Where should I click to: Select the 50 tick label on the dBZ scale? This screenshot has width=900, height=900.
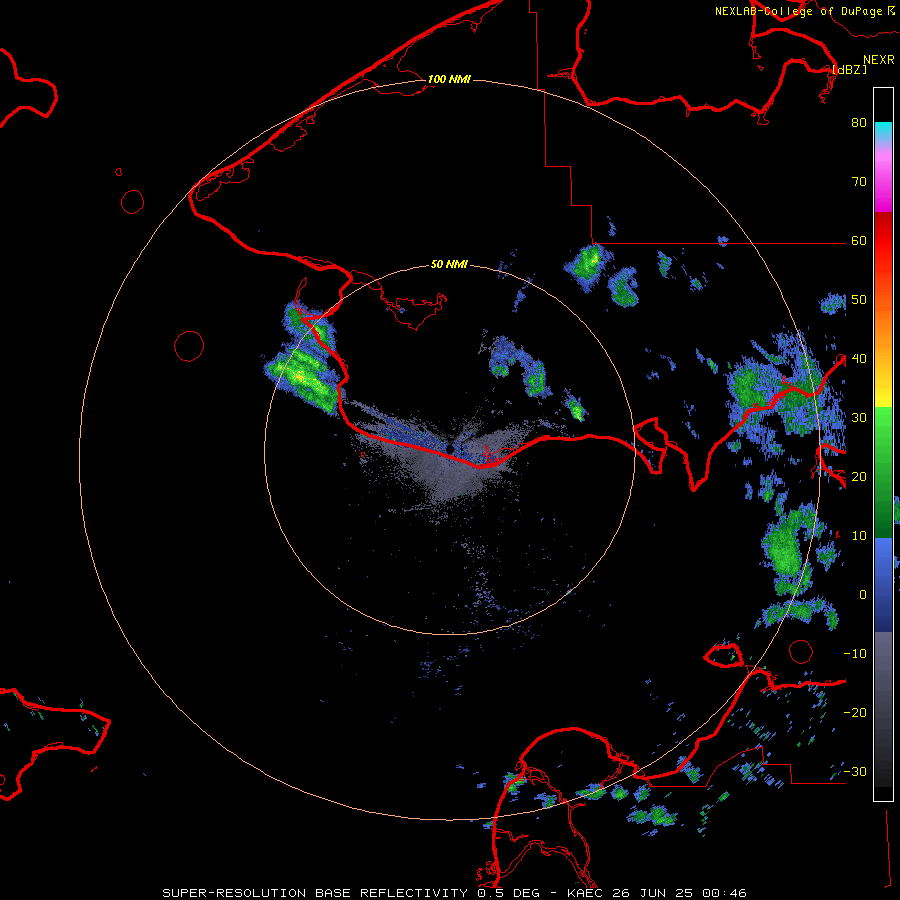pyautogui.click(x=859, y=300)
